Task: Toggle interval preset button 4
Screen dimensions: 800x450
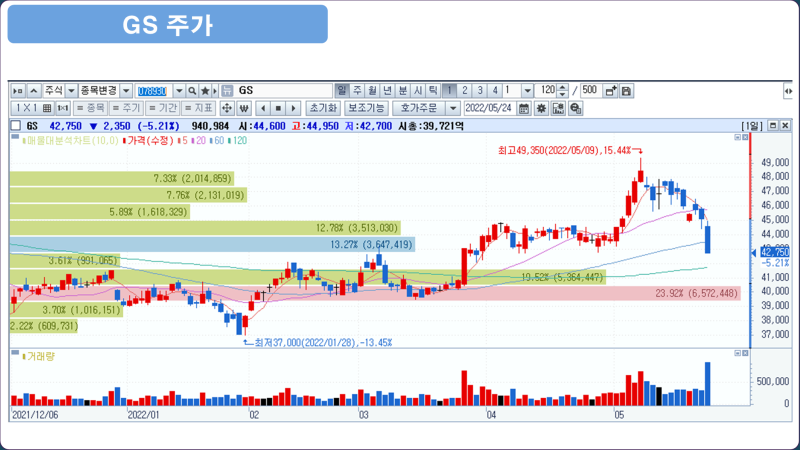Action: click(495, 91)
